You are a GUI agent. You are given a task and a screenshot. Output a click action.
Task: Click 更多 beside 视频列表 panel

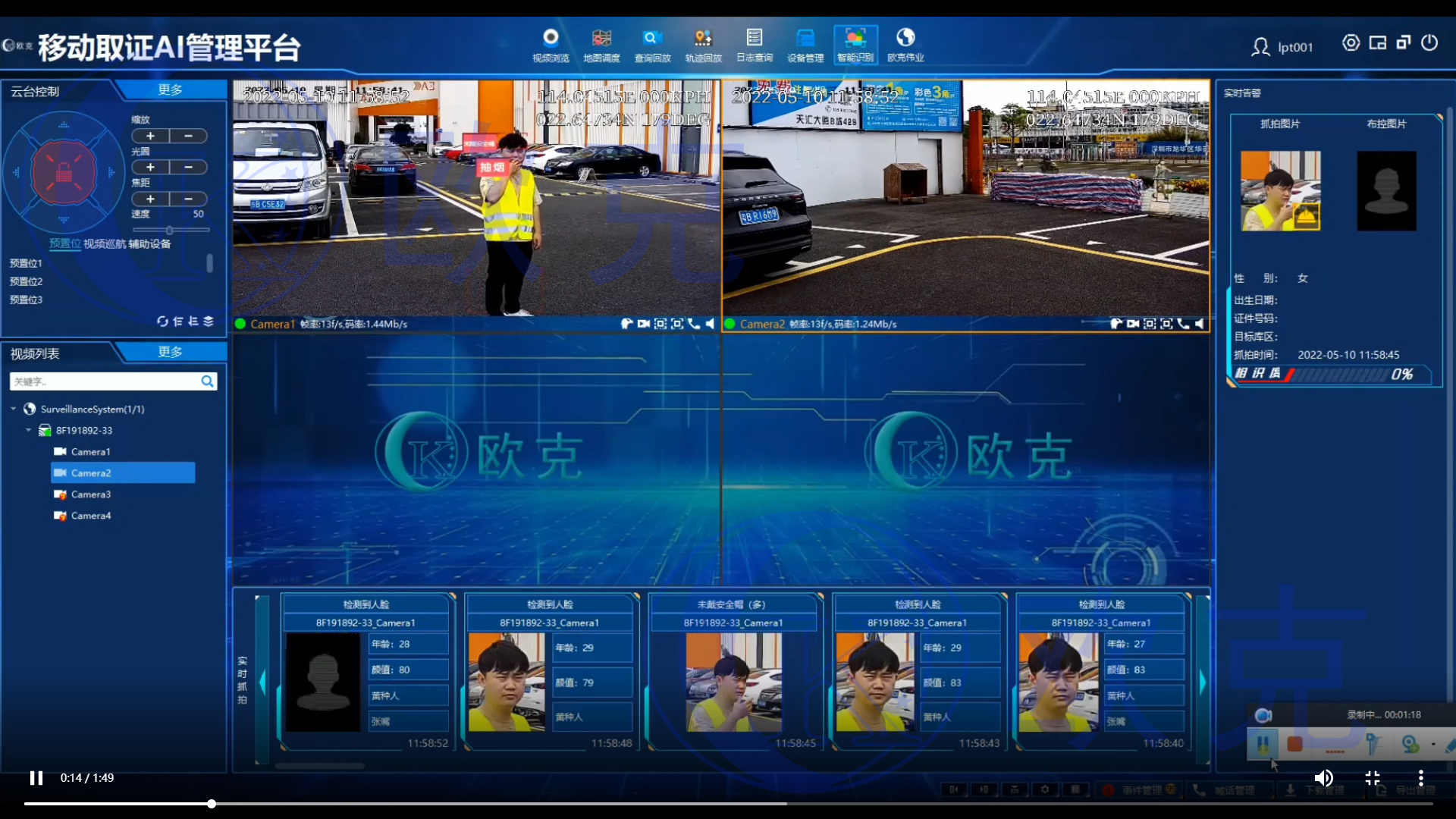point(170,352)
